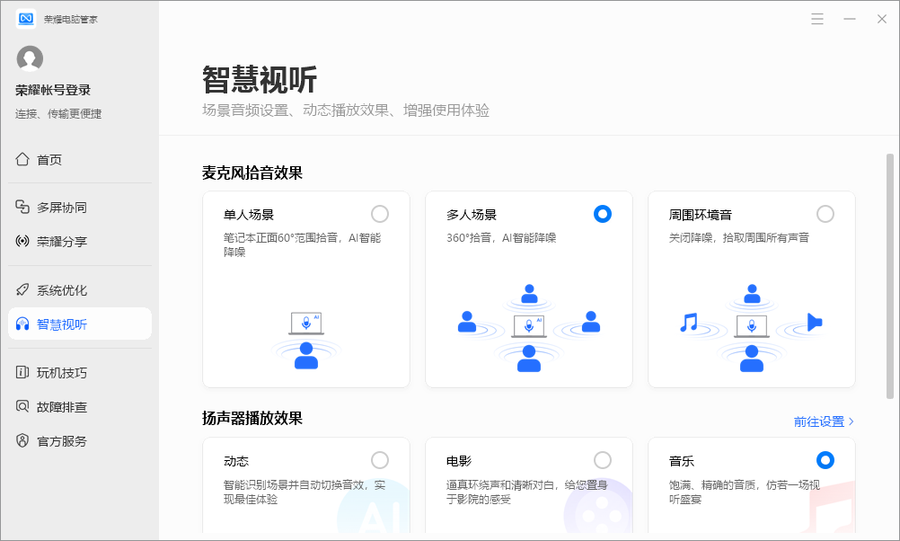
Task: Click the 荣耀分享 broadcast icon
Action: coord(22,241)
